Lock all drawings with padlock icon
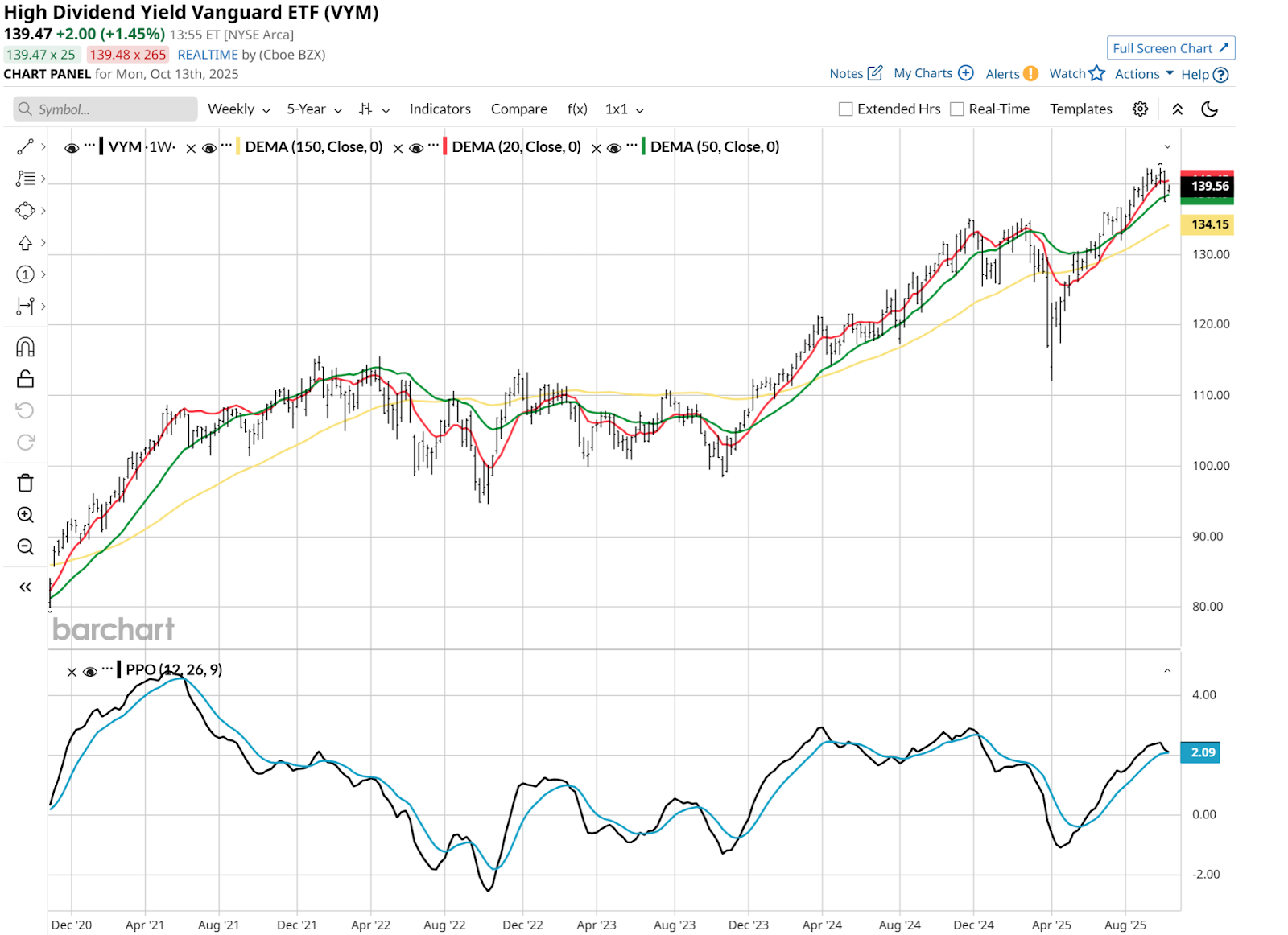1288x935 pixels. 25,379
